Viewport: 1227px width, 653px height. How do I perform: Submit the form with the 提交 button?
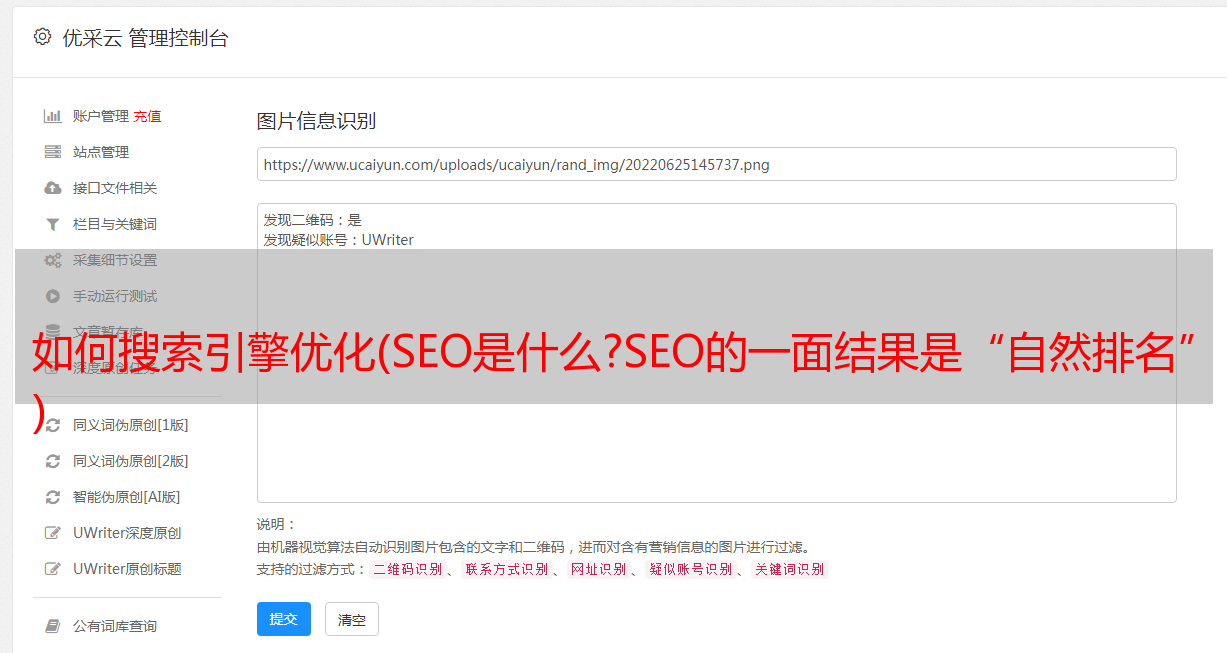(x=284, y=619)
